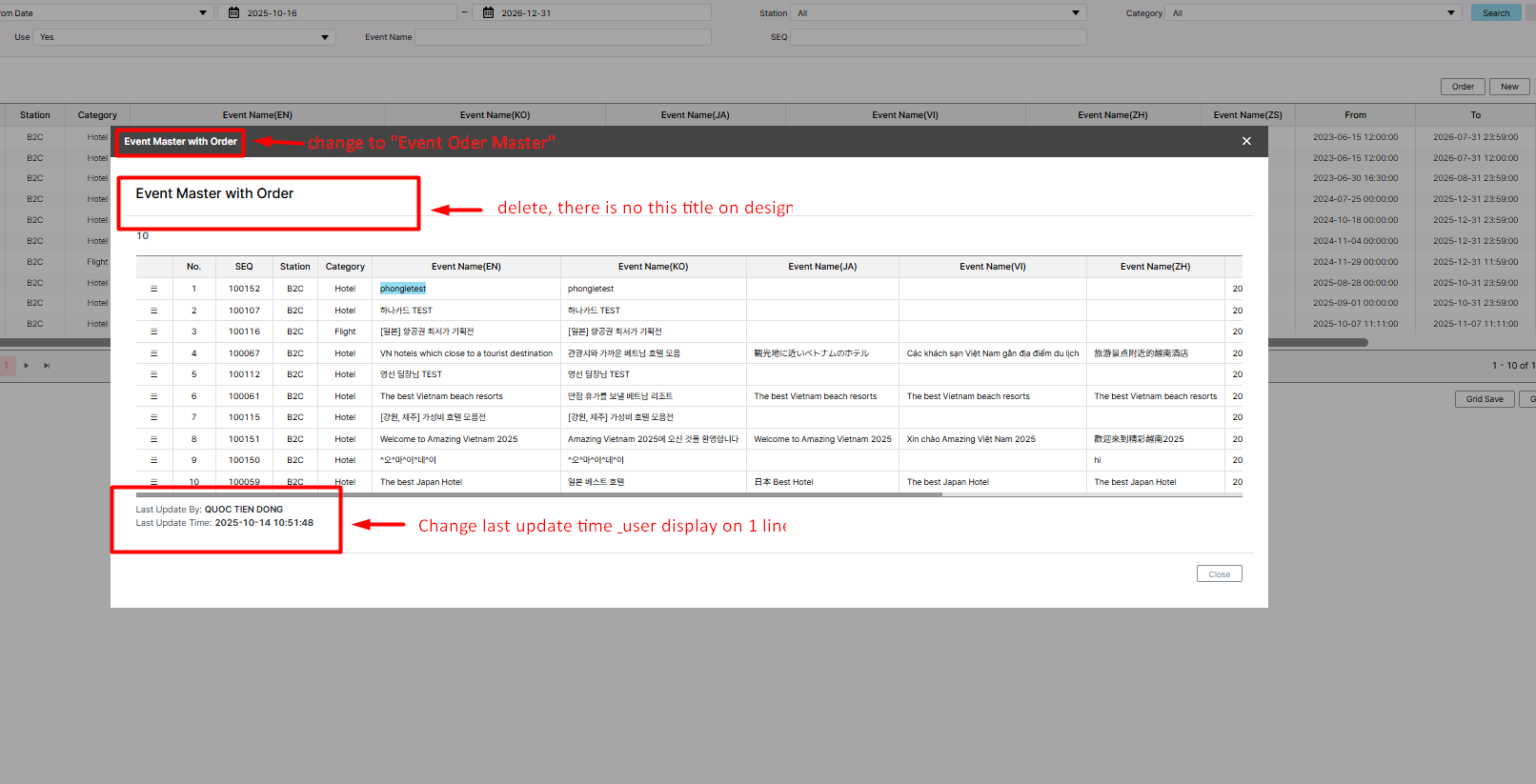Click the New button
Image resolution: width=1536 pixels, height=784 pixels.
click(1509, 87)
